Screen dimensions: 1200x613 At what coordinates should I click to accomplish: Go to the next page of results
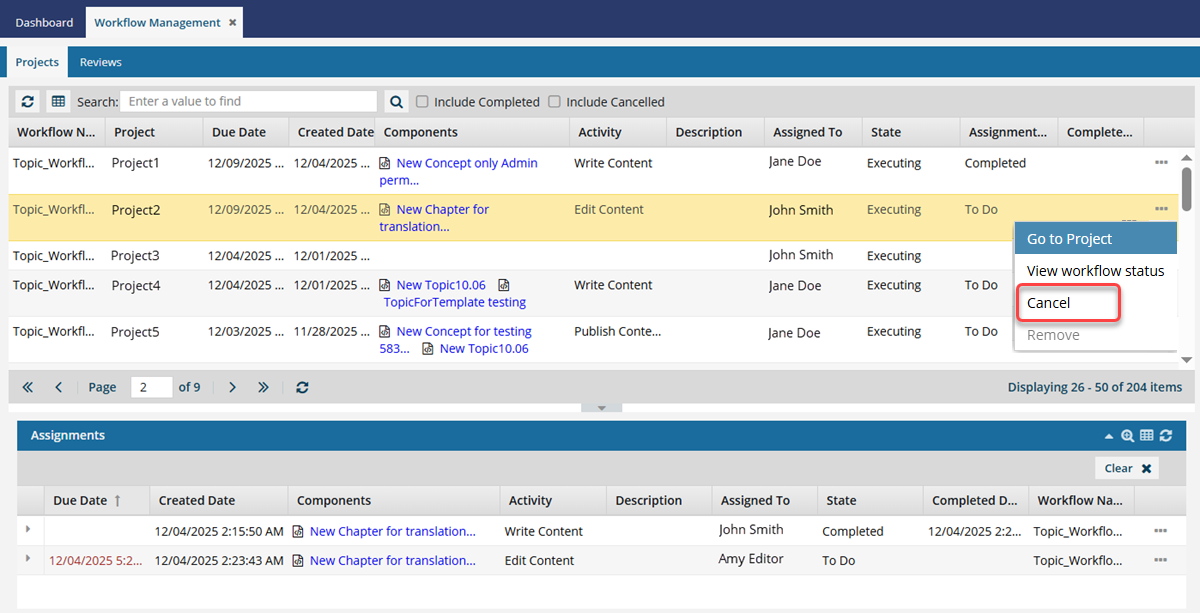point(232,387)
